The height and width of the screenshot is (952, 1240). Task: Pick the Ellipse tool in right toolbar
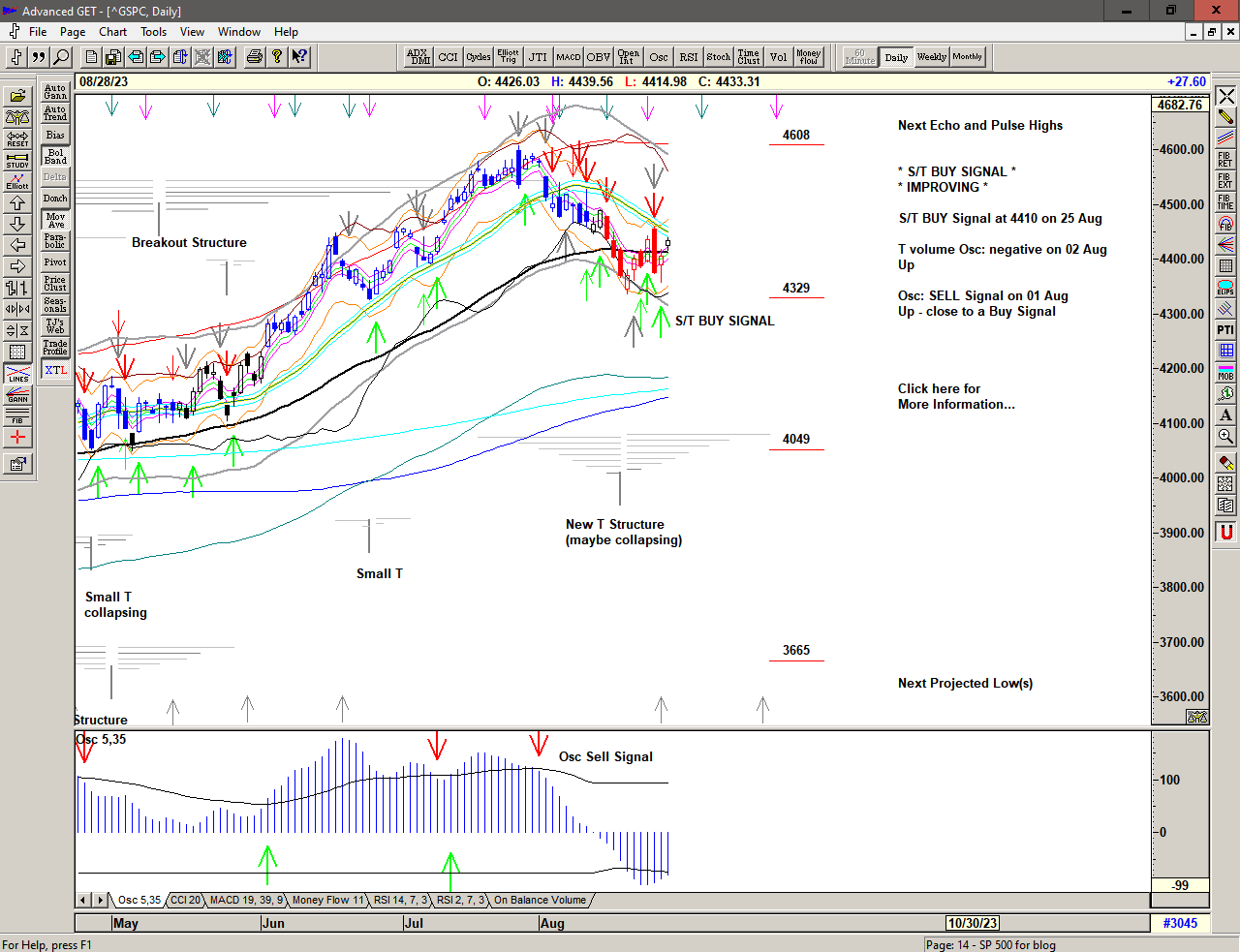tap(1225, 288)
